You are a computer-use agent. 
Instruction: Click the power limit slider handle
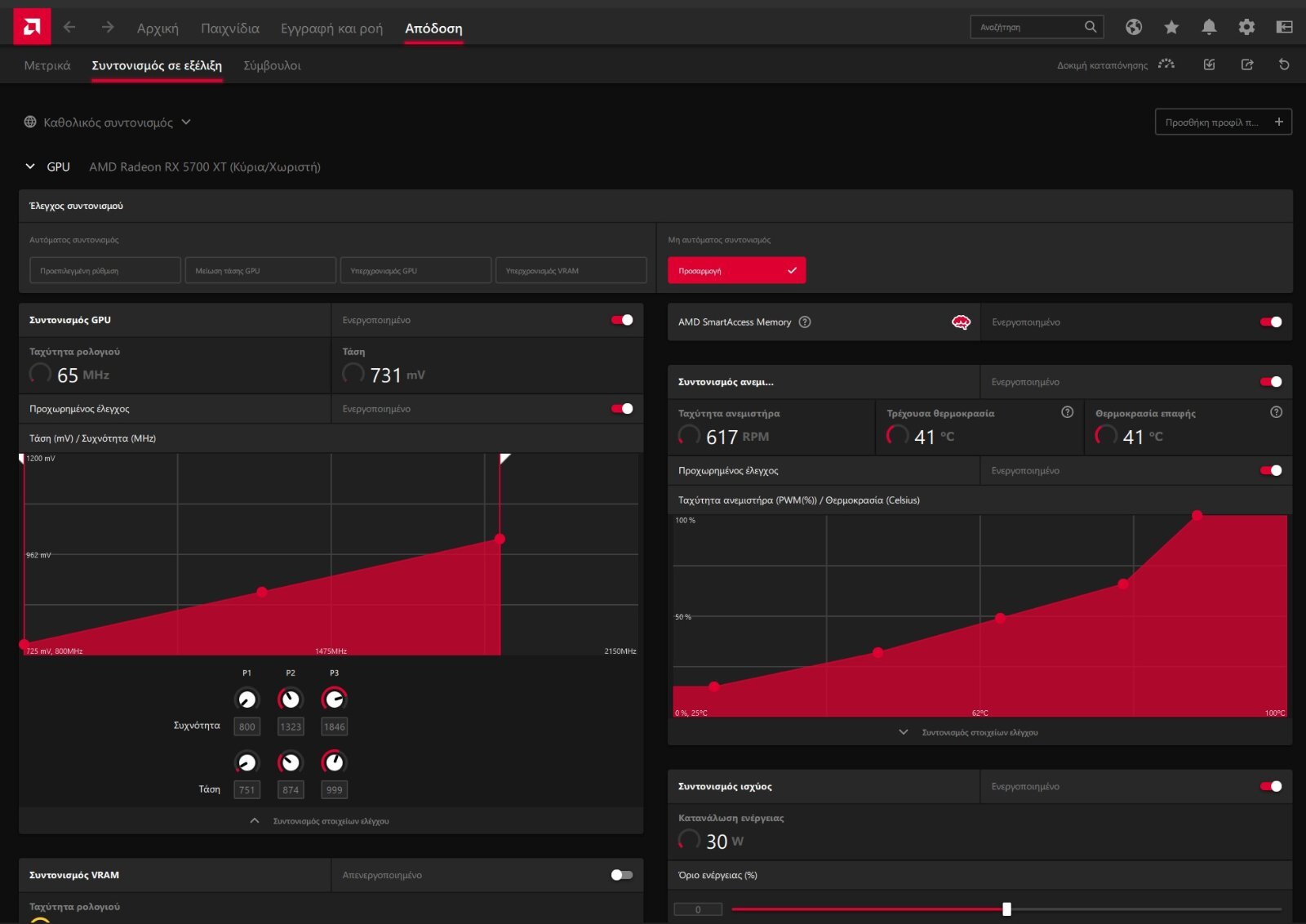pos(1006,908)
